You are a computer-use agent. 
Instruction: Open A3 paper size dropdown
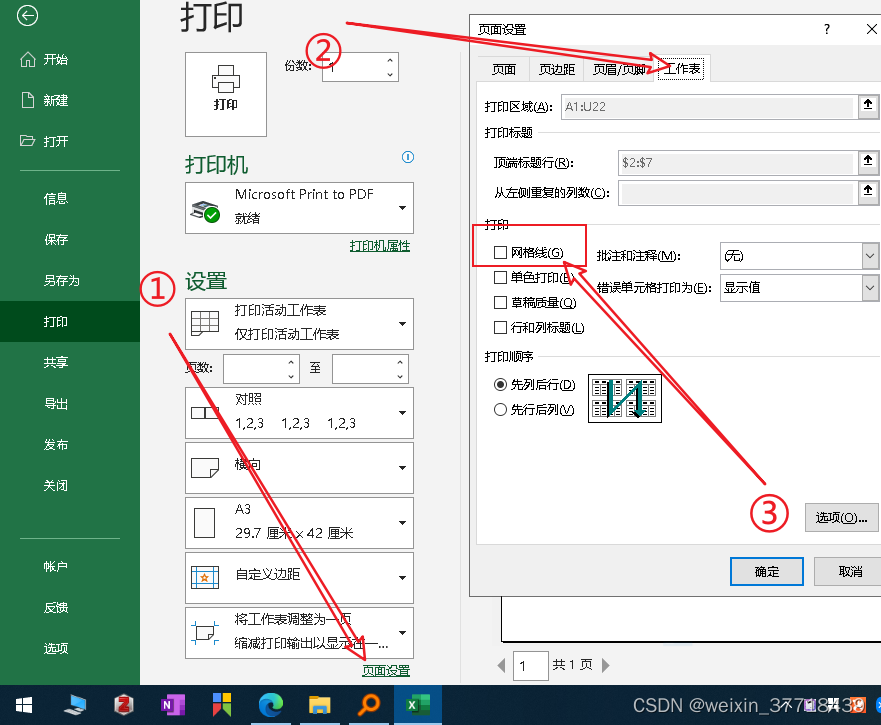point(299,523)
